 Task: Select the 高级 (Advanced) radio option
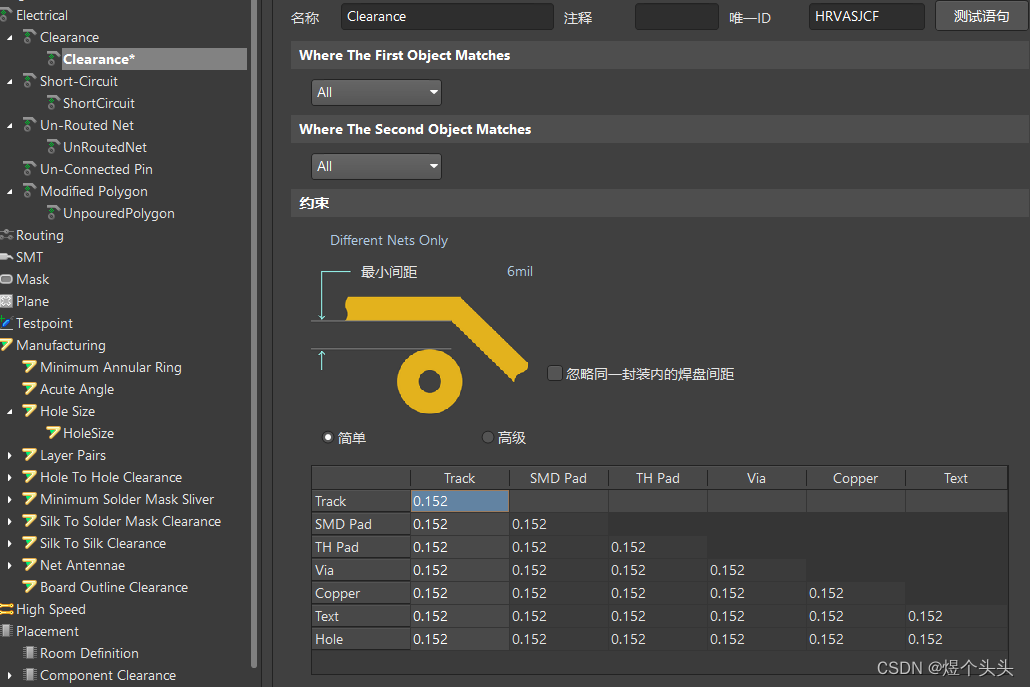coord(487,437)
